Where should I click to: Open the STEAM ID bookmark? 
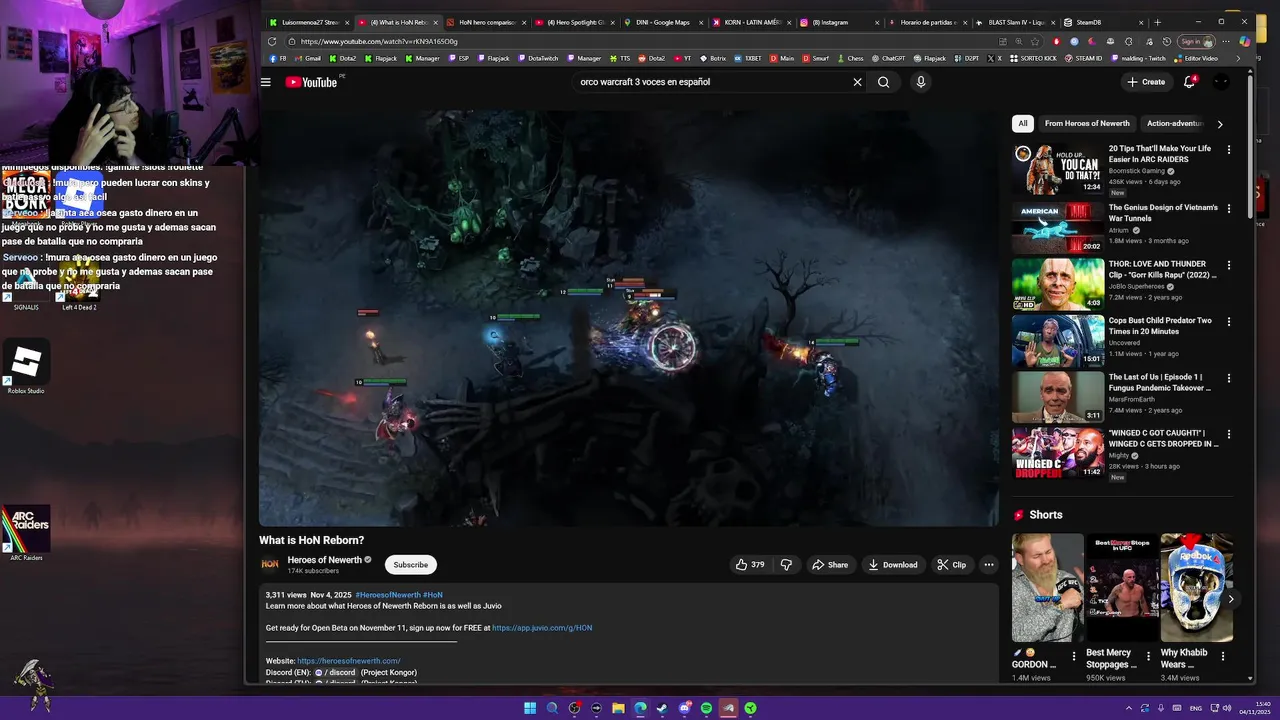tap(1085, 58)
